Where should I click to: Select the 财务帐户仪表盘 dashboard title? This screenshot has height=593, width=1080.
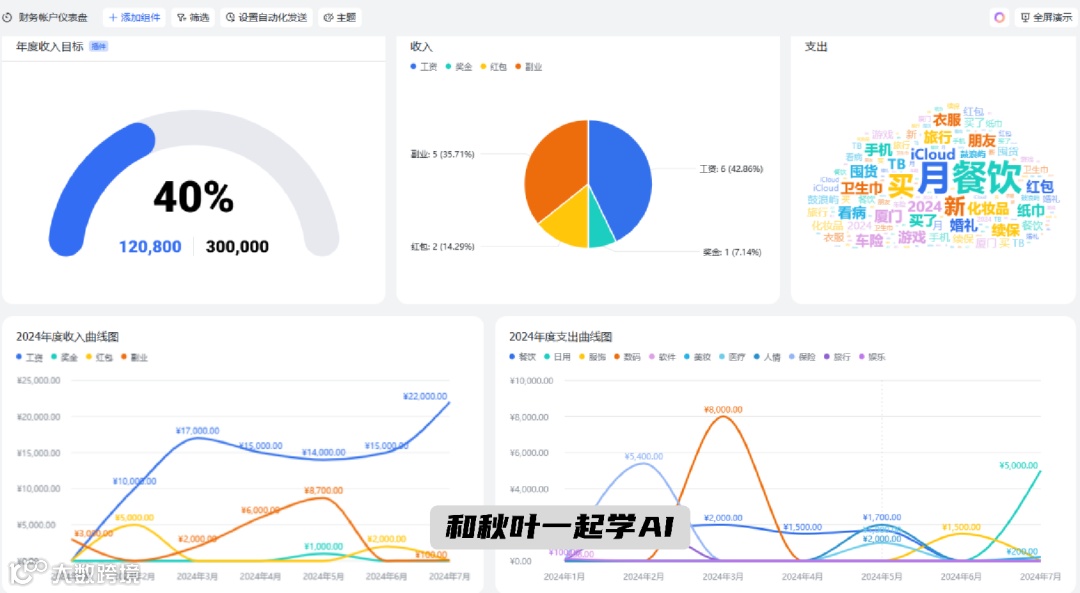[x=53, y=17]
